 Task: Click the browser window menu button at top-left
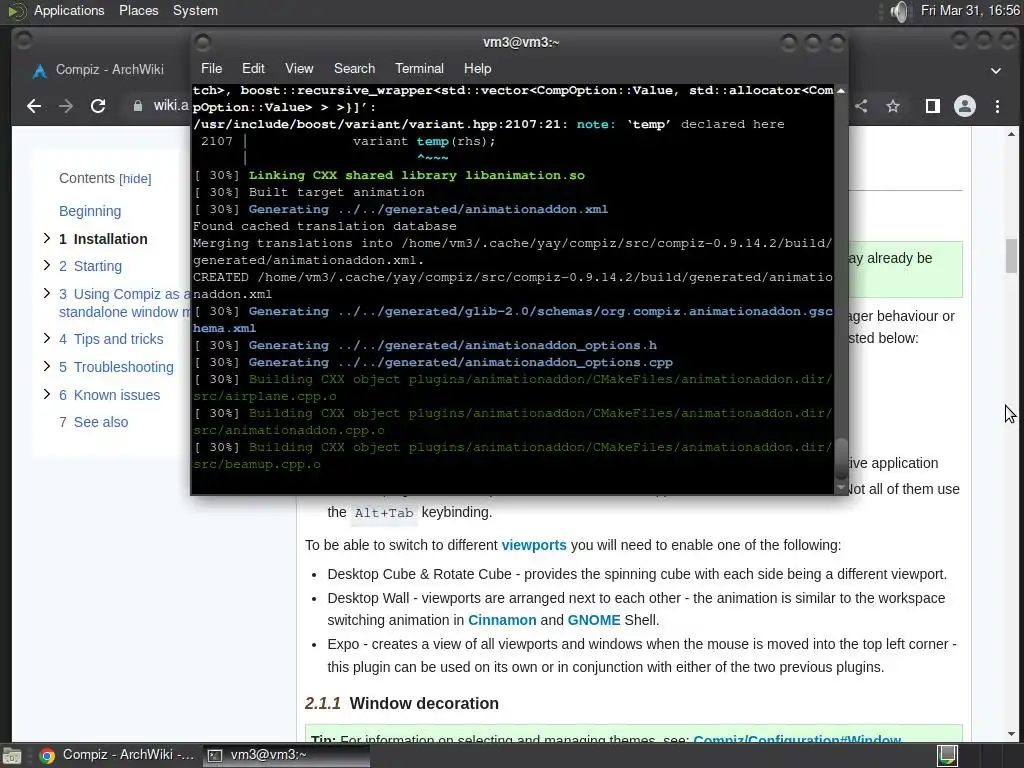[x=24, y=40]
